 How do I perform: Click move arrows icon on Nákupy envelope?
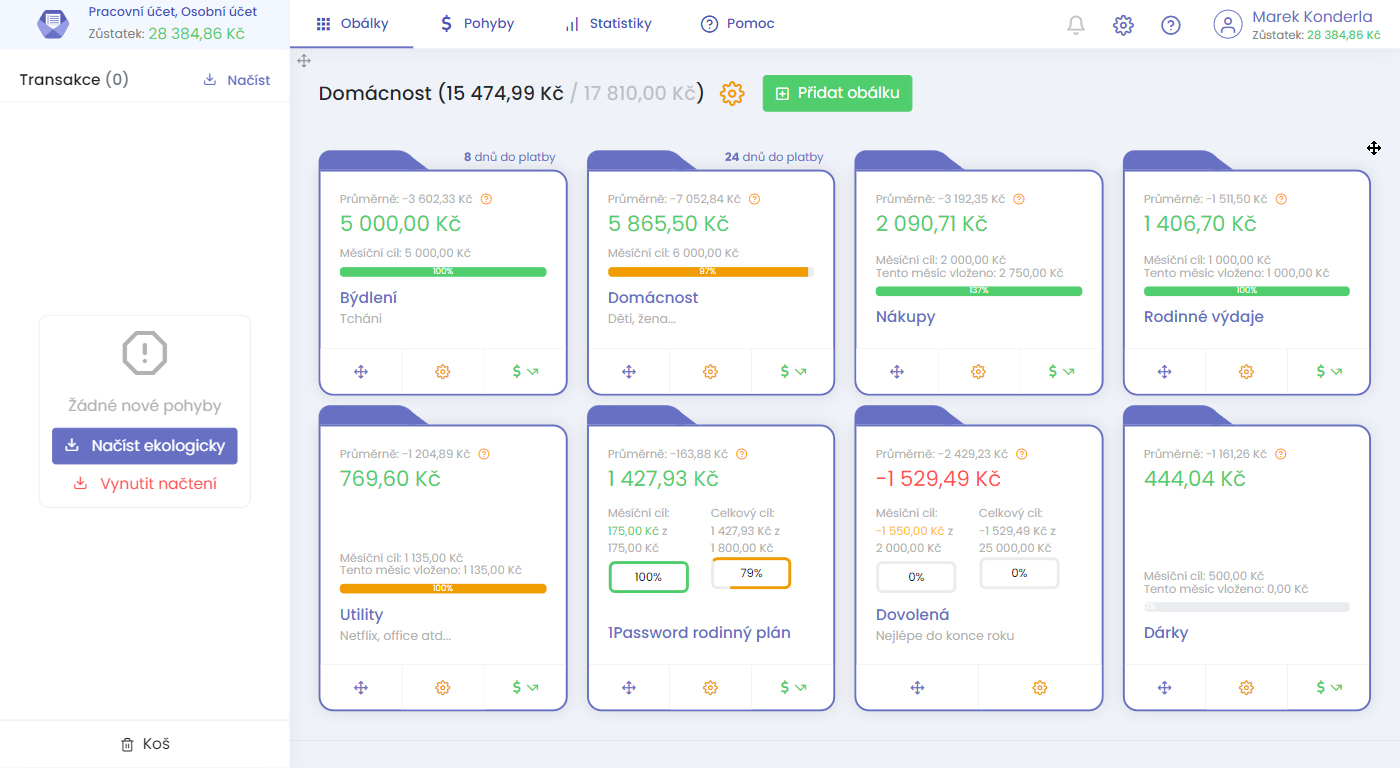click(897, 372)
